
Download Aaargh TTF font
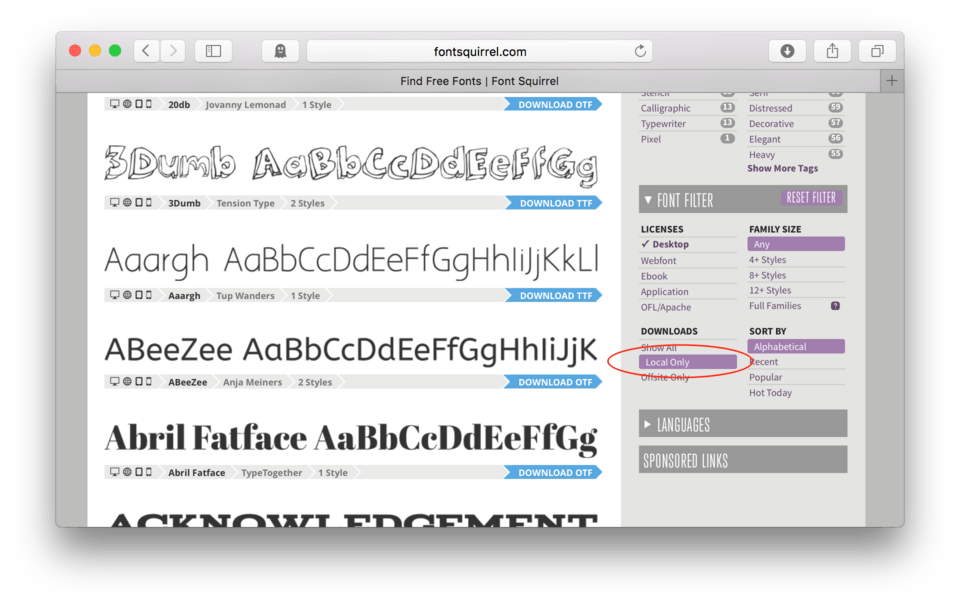point(554,296)
